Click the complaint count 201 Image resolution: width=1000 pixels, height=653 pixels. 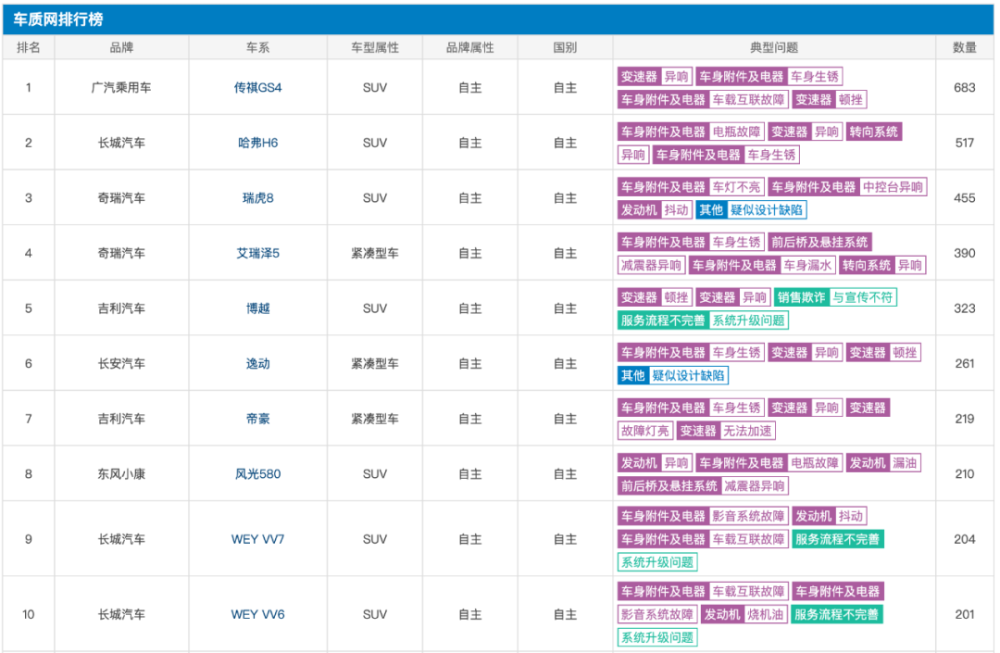pyautogui.click(x=964, y=614)
